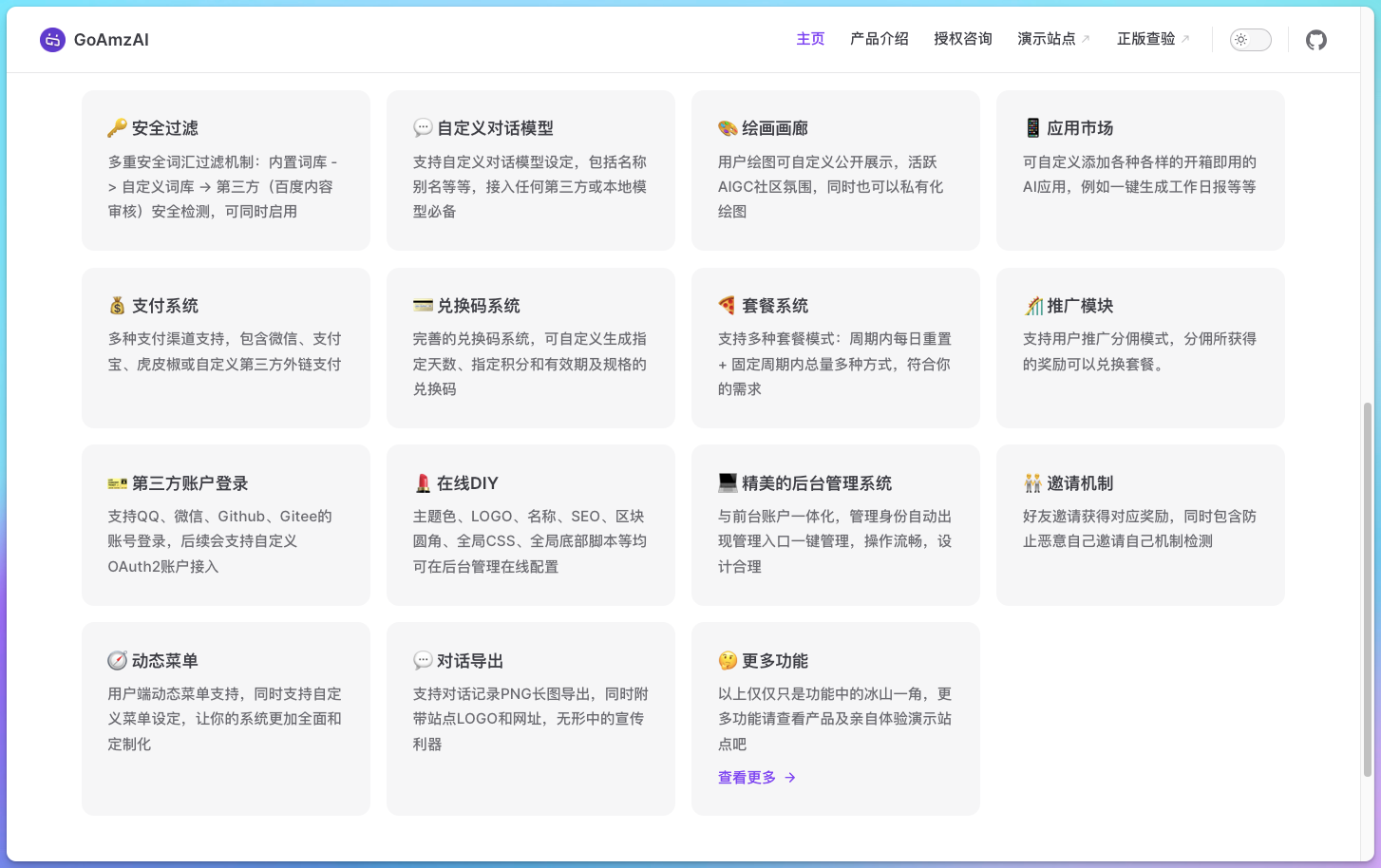Screen dimensions: 1381x868
Task: Click the laptop icon beside 精美的后台管理系统
Action: [x=728, y=483]
